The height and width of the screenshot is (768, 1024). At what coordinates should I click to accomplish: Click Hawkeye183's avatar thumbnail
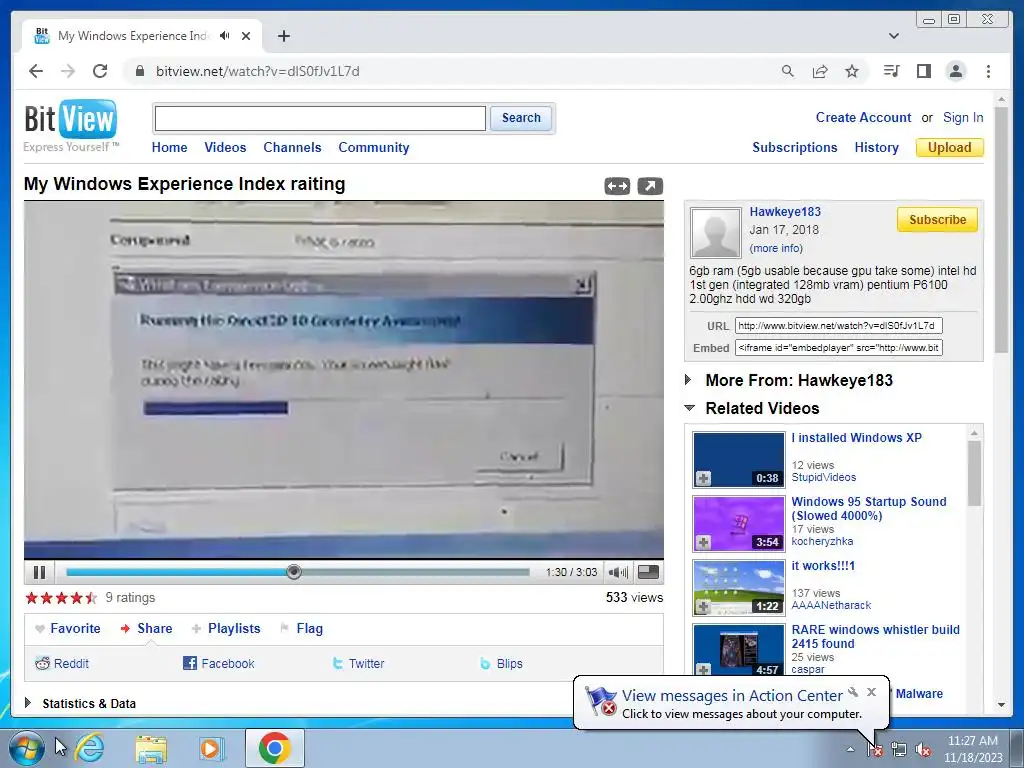pyautogui.click(x=716, y=232)
